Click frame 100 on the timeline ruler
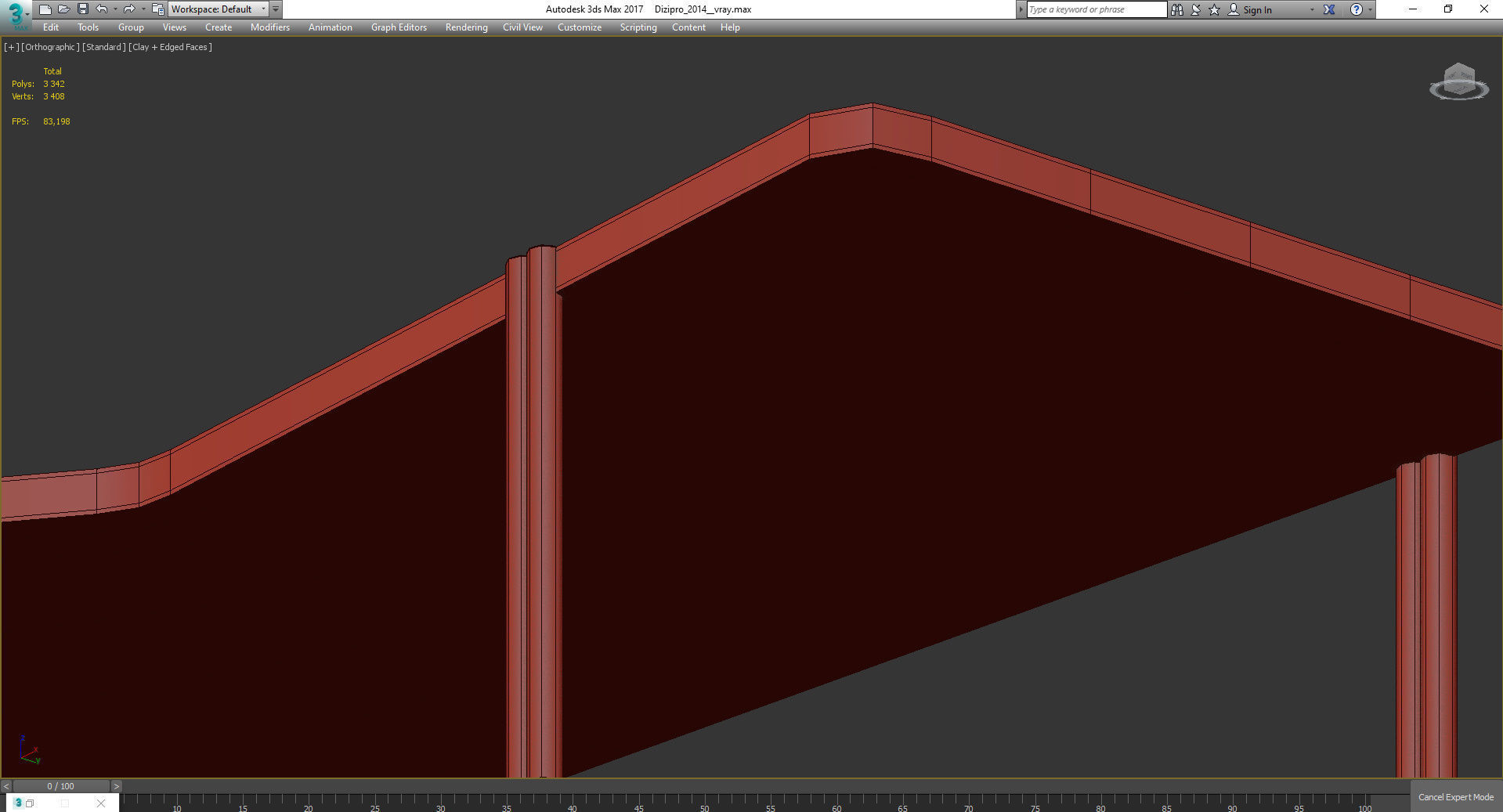The width and height of the screenshot is (1503, 812). (1364, 808)
